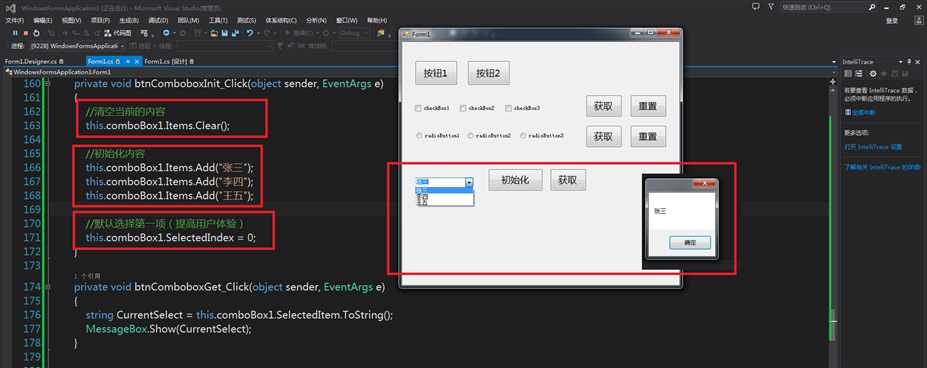Open the 编辑 menu

(43, 20)
